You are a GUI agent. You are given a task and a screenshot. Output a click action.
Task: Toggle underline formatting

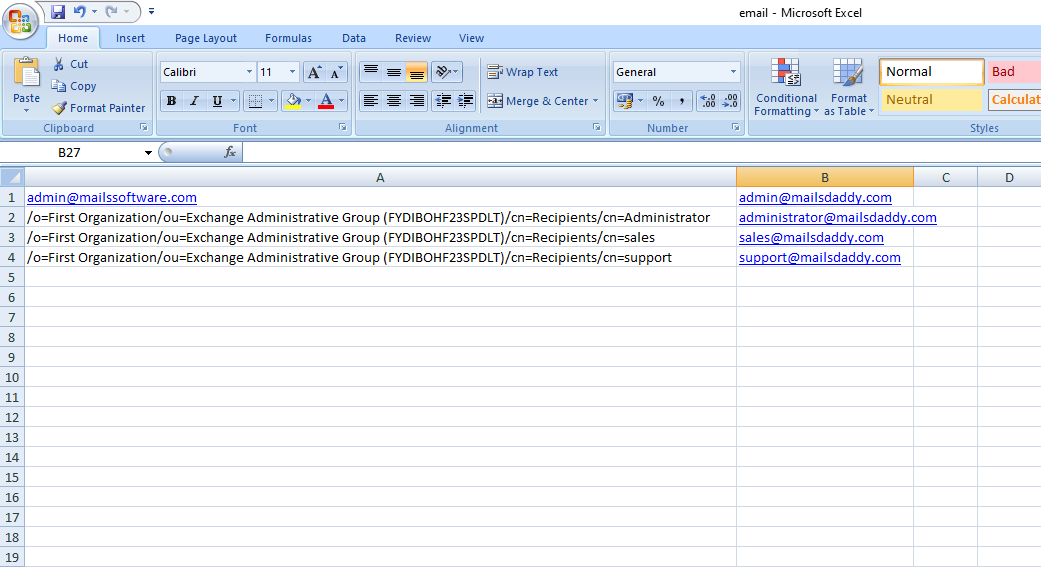point(216,101)
